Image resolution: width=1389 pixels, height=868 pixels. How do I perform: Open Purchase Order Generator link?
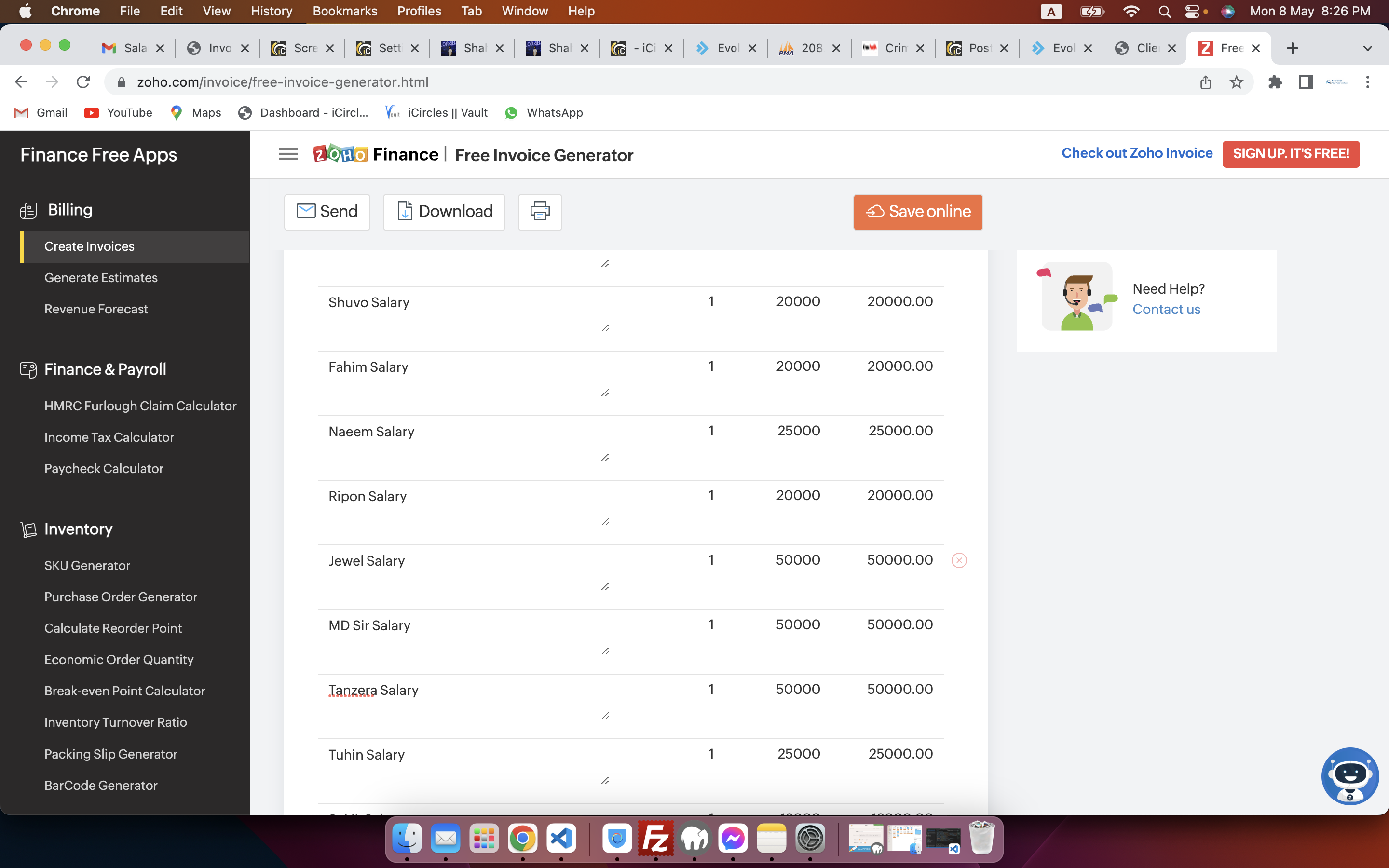click(x=121, y=597)
